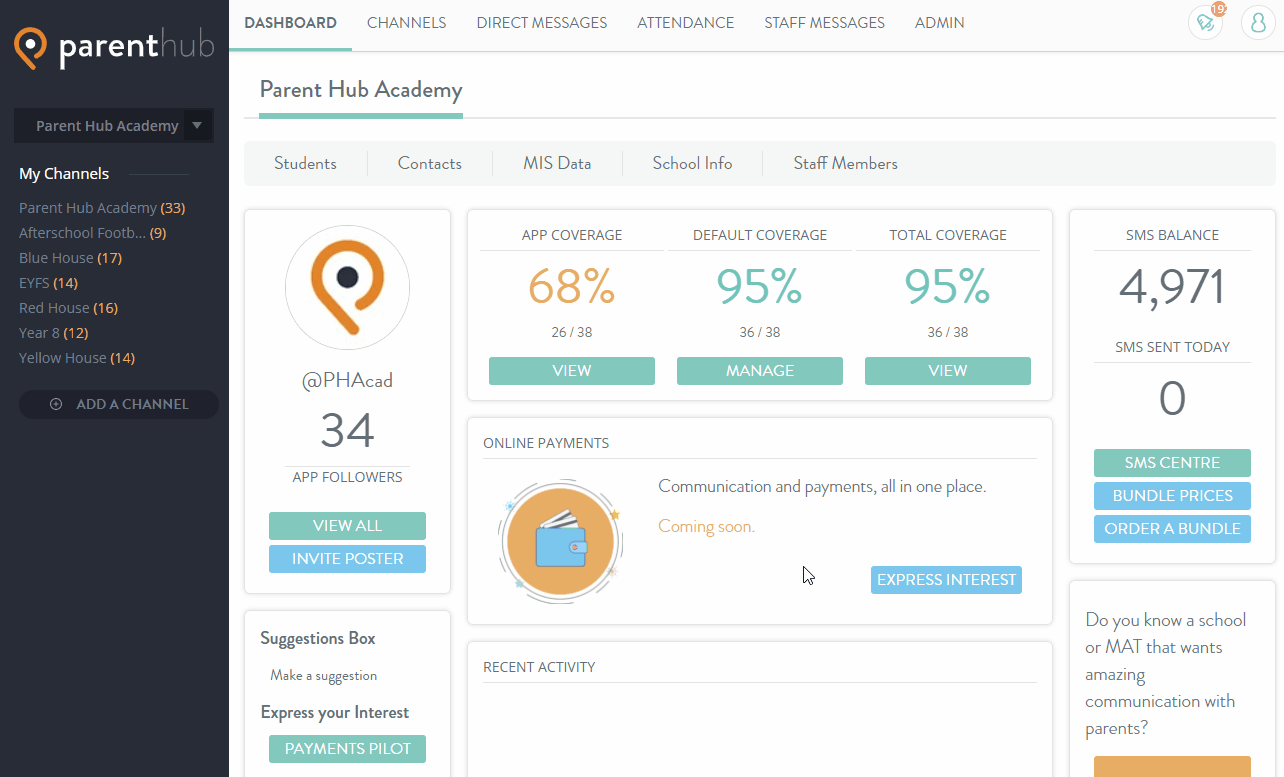Screen dimensions: 1284x777
Task: Open the EYFS channel
Action: (48, 283)
